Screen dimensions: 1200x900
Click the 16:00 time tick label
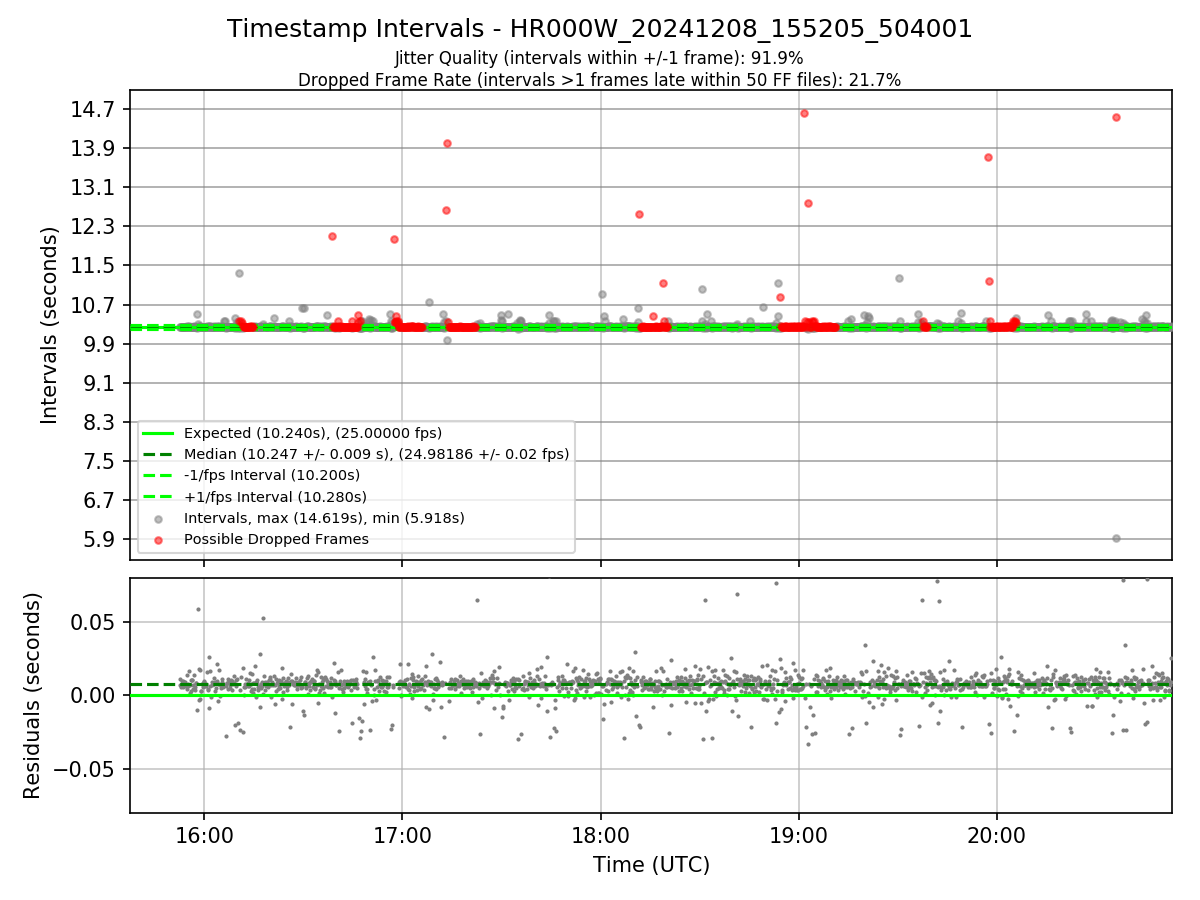(204, 836)
